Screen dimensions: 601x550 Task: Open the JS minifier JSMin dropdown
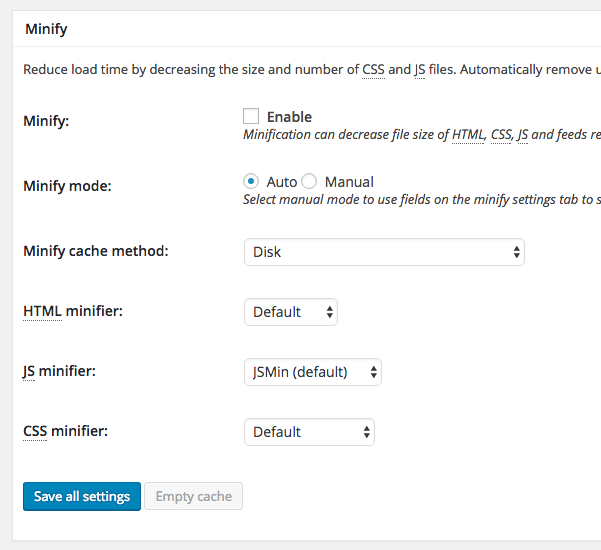pos(313,372)
